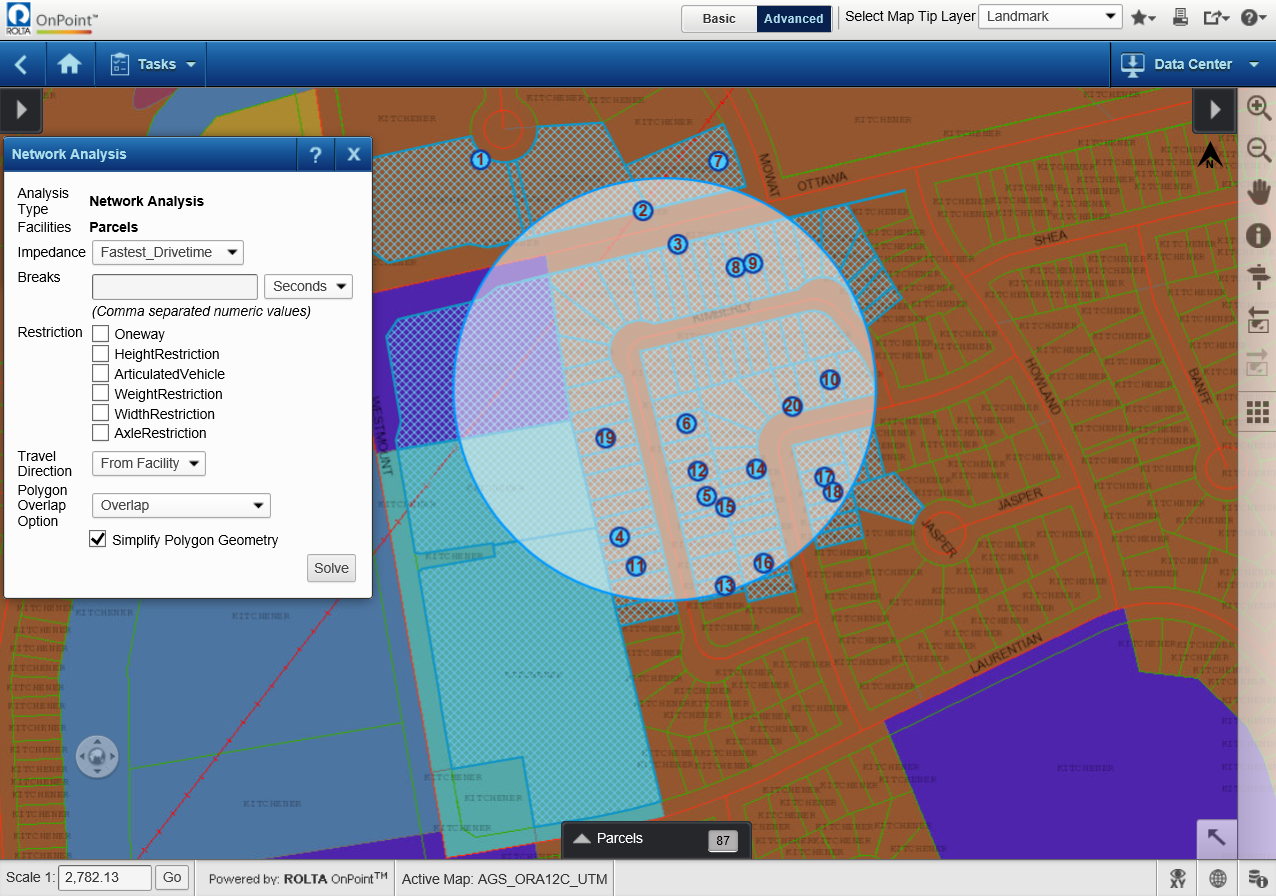Enable the Oneway restriction checkbox

[x=100, y=334]
